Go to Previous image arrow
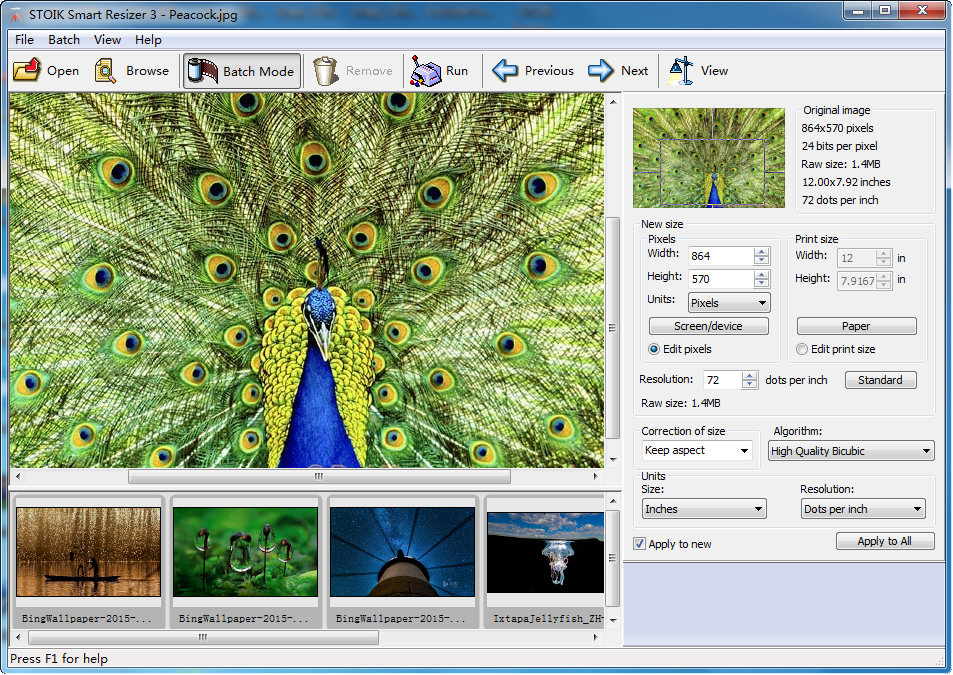The image size is (953, 675). [505, 71]
